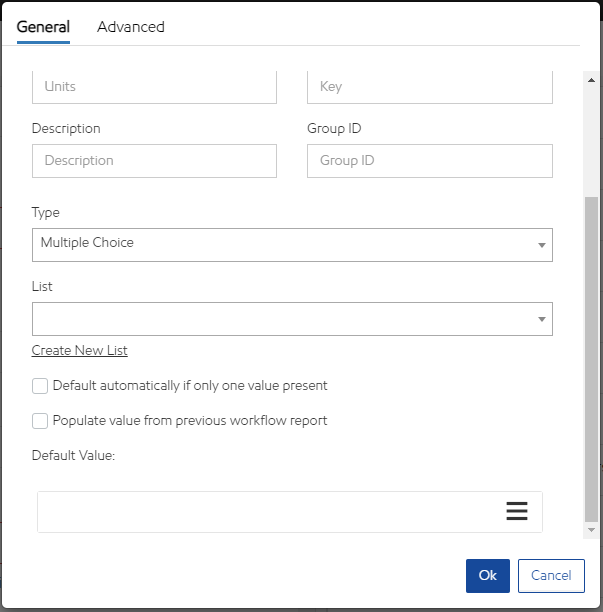Open the Multiple Choice Type combo box
This screenshot has width=603, height=612.
(x=280, y=244)
